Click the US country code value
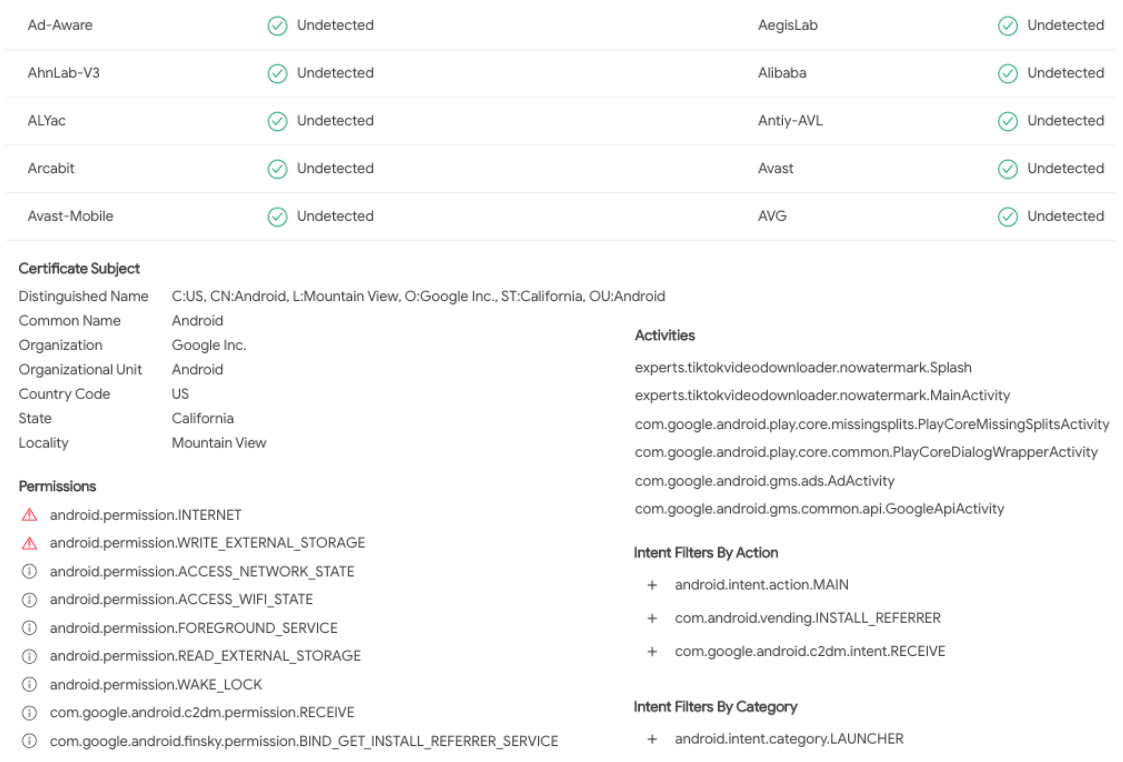Screen dimensions: 1123x762 tap(180, 394)
